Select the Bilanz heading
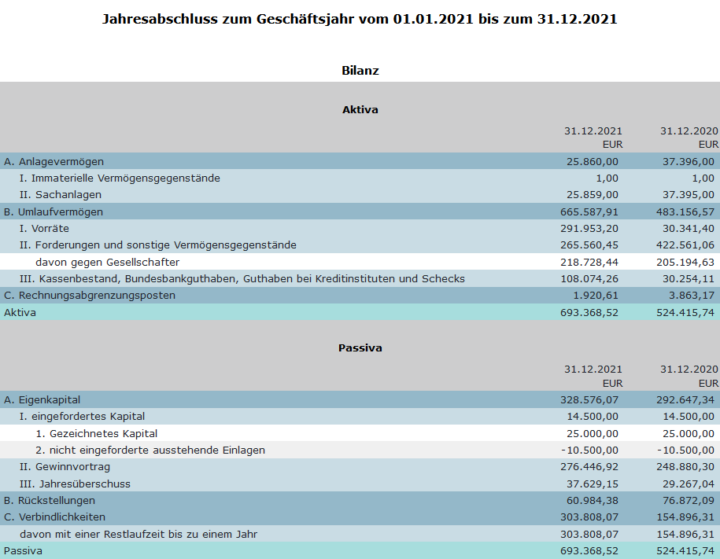This screenshot has width=720, height=559. 360,71
